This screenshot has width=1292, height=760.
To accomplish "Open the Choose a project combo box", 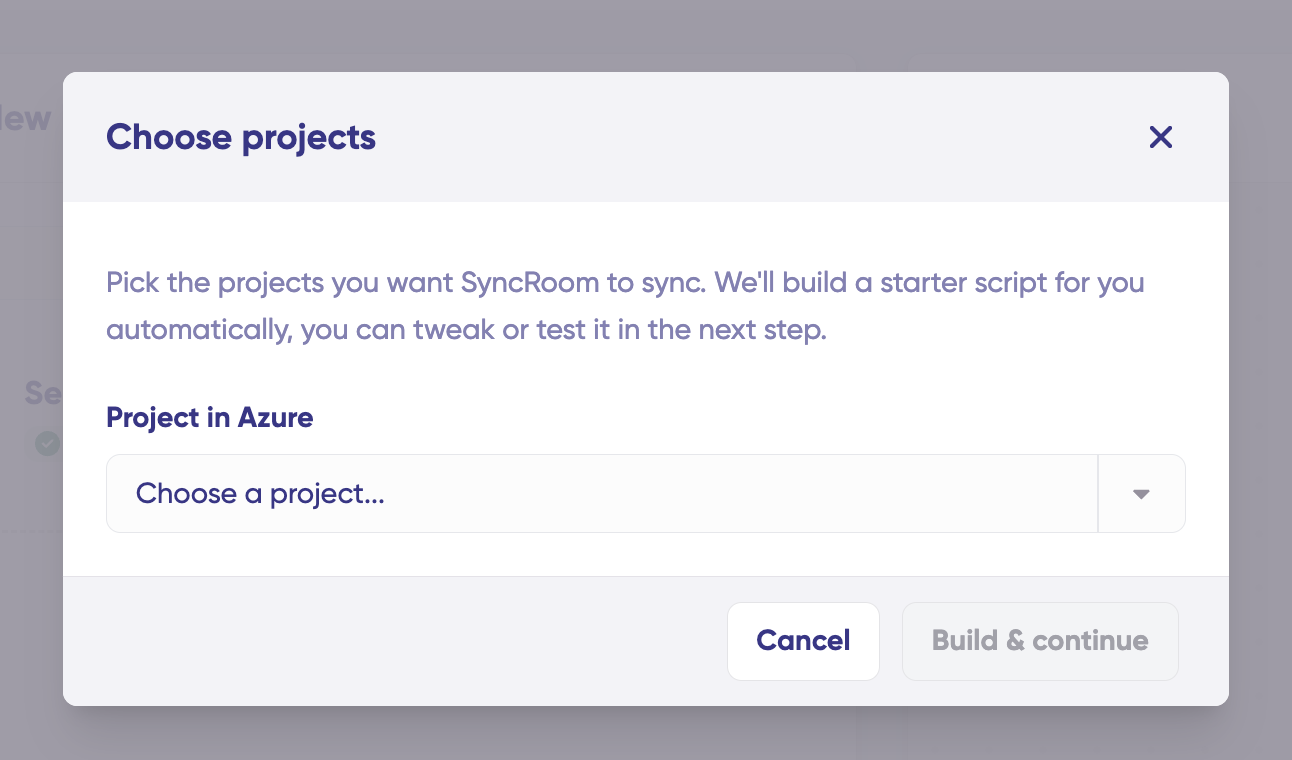I will (602, 494).
